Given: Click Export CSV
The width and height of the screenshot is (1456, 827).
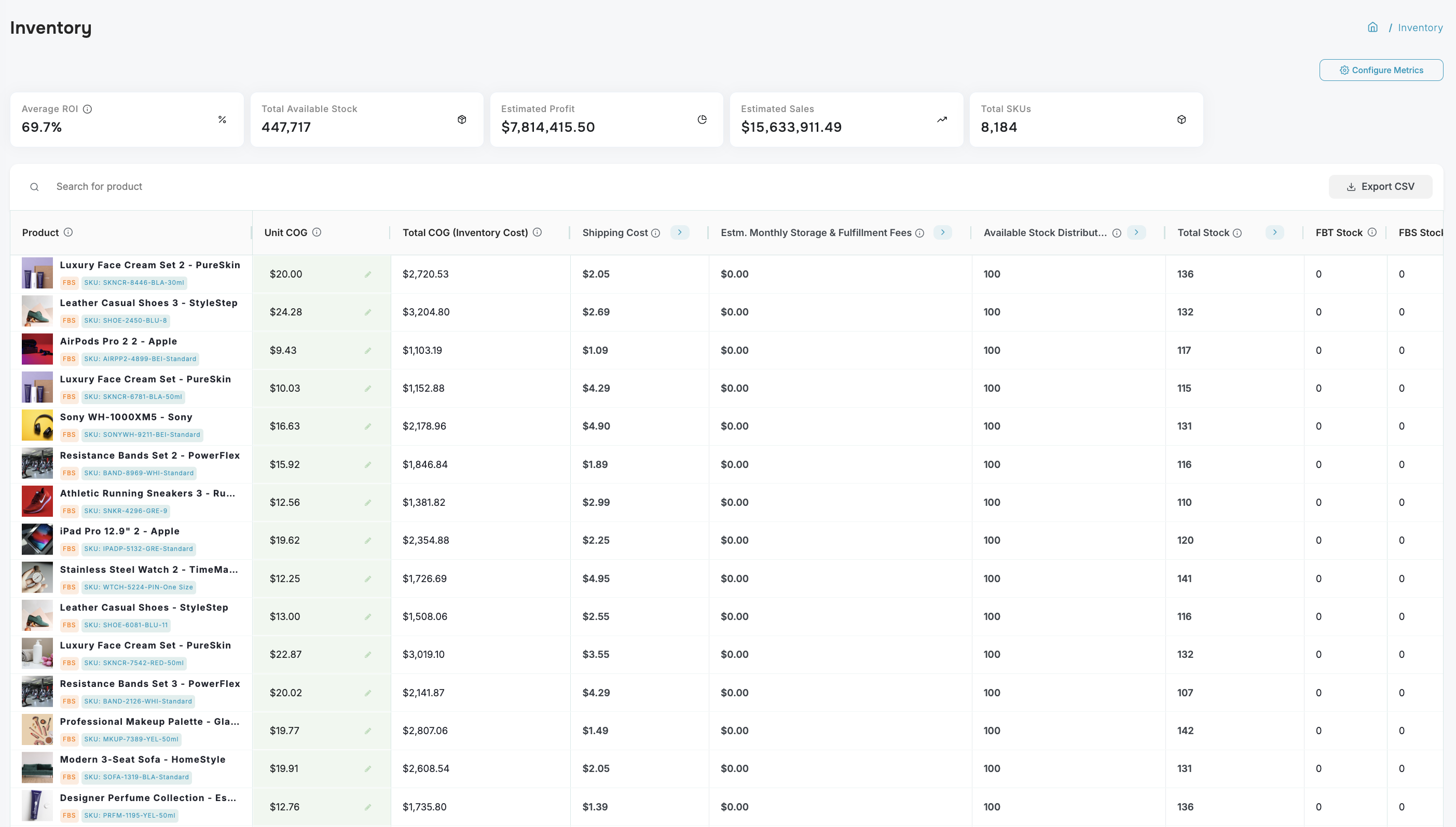Looking at the screenshot, I should (1380, 186).
